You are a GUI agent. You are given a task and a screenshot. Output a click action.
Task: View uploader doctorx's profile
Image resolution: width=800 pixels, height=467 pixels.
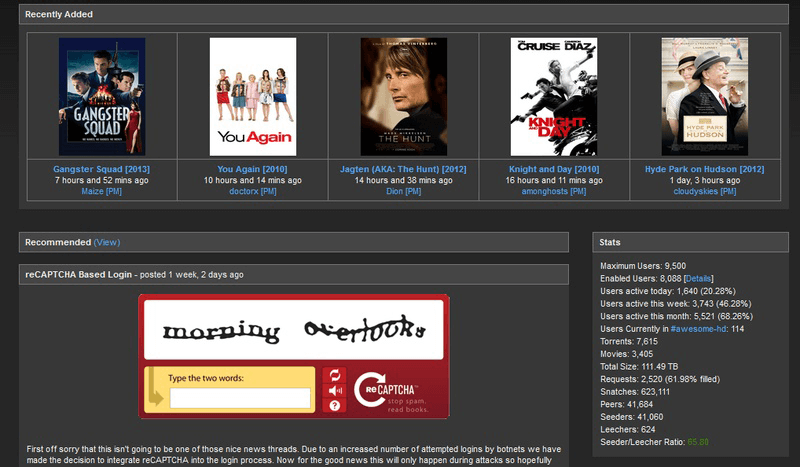pyautogui.click(x=244, y=191)
